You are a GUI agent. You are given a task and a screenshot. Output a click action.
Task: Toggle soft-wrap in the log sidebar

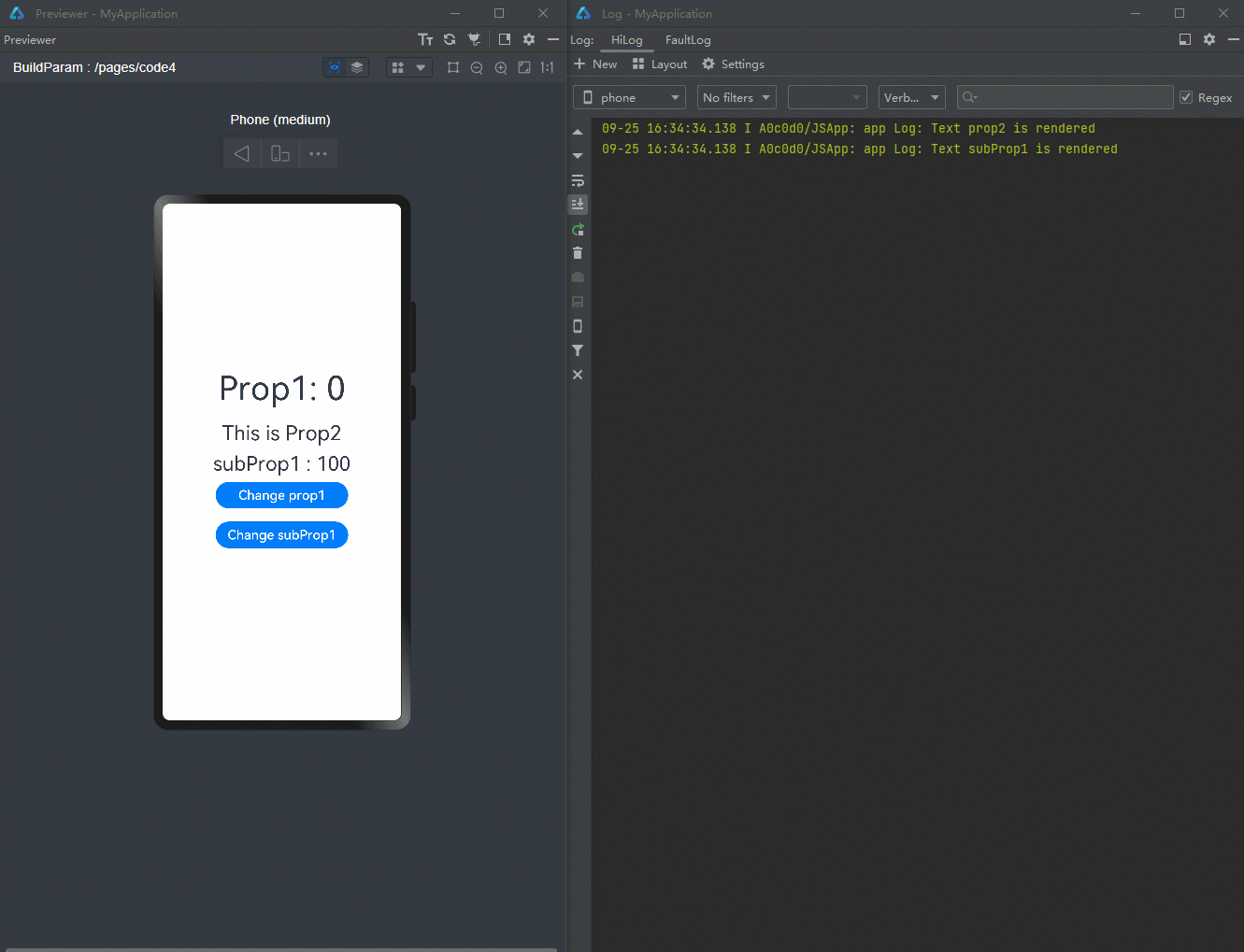[578, 180]
